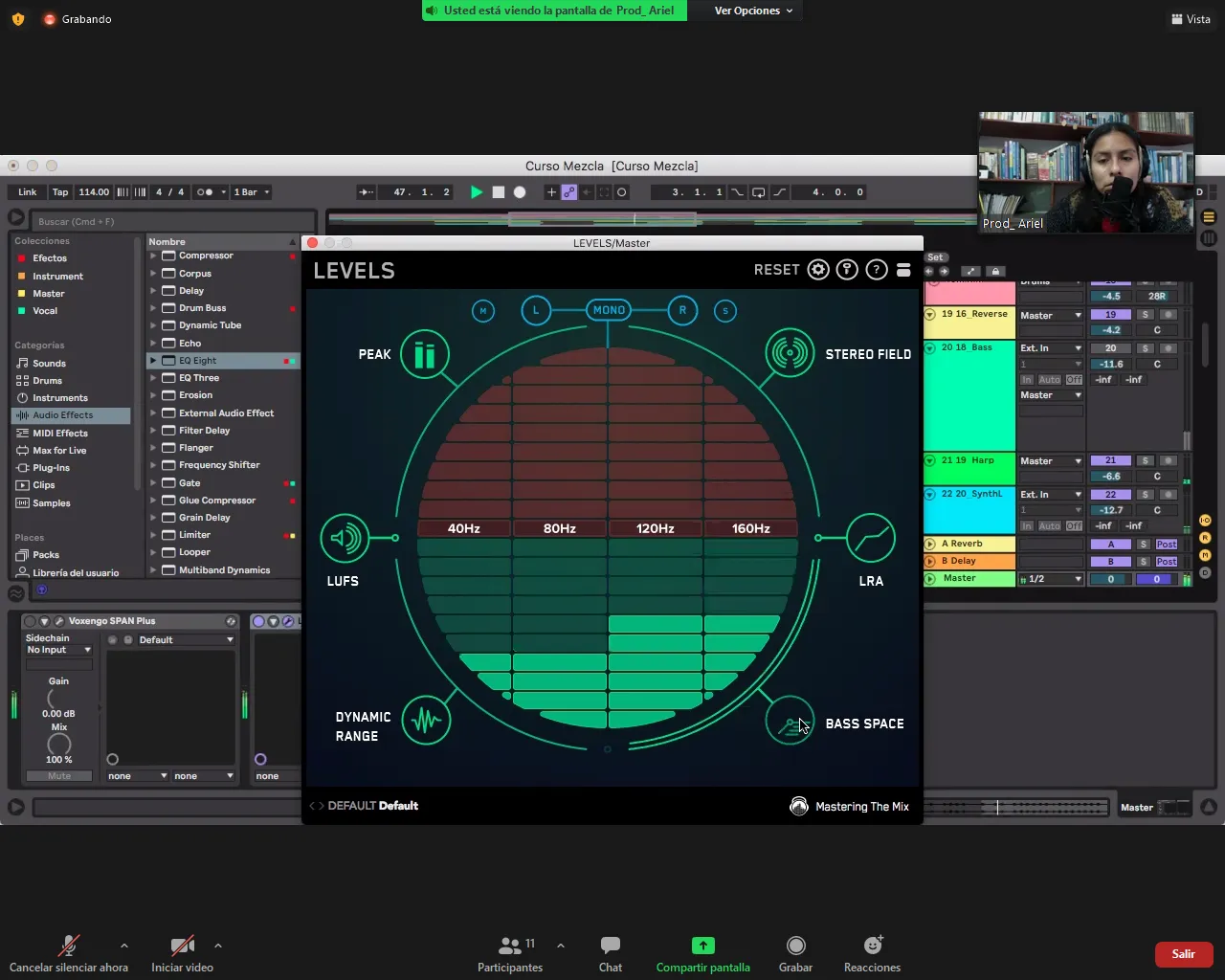1225x980 pixels.
Task: Select MIDI Effects category
Action: pyautogui.click(x=59, y=434)
